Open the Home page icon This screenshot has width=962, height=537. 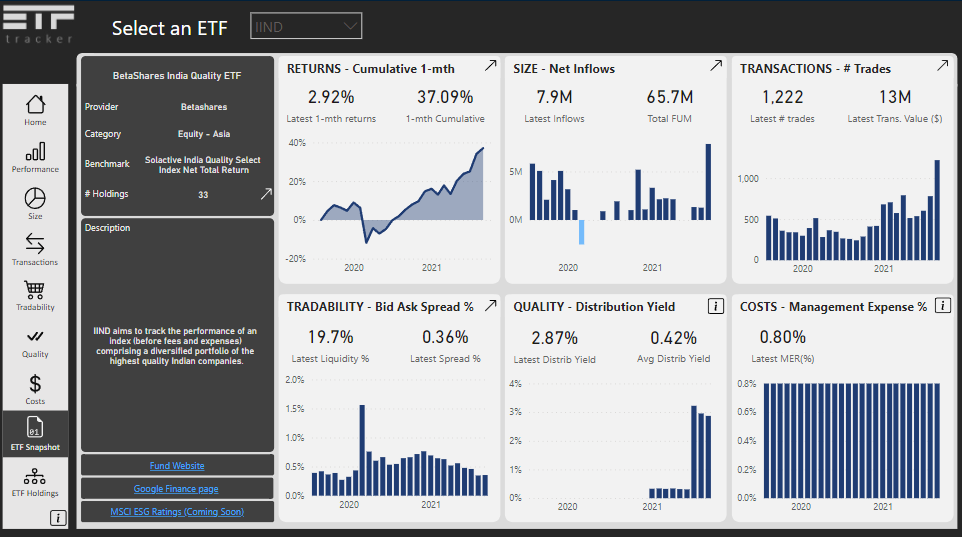click(35, 104)
